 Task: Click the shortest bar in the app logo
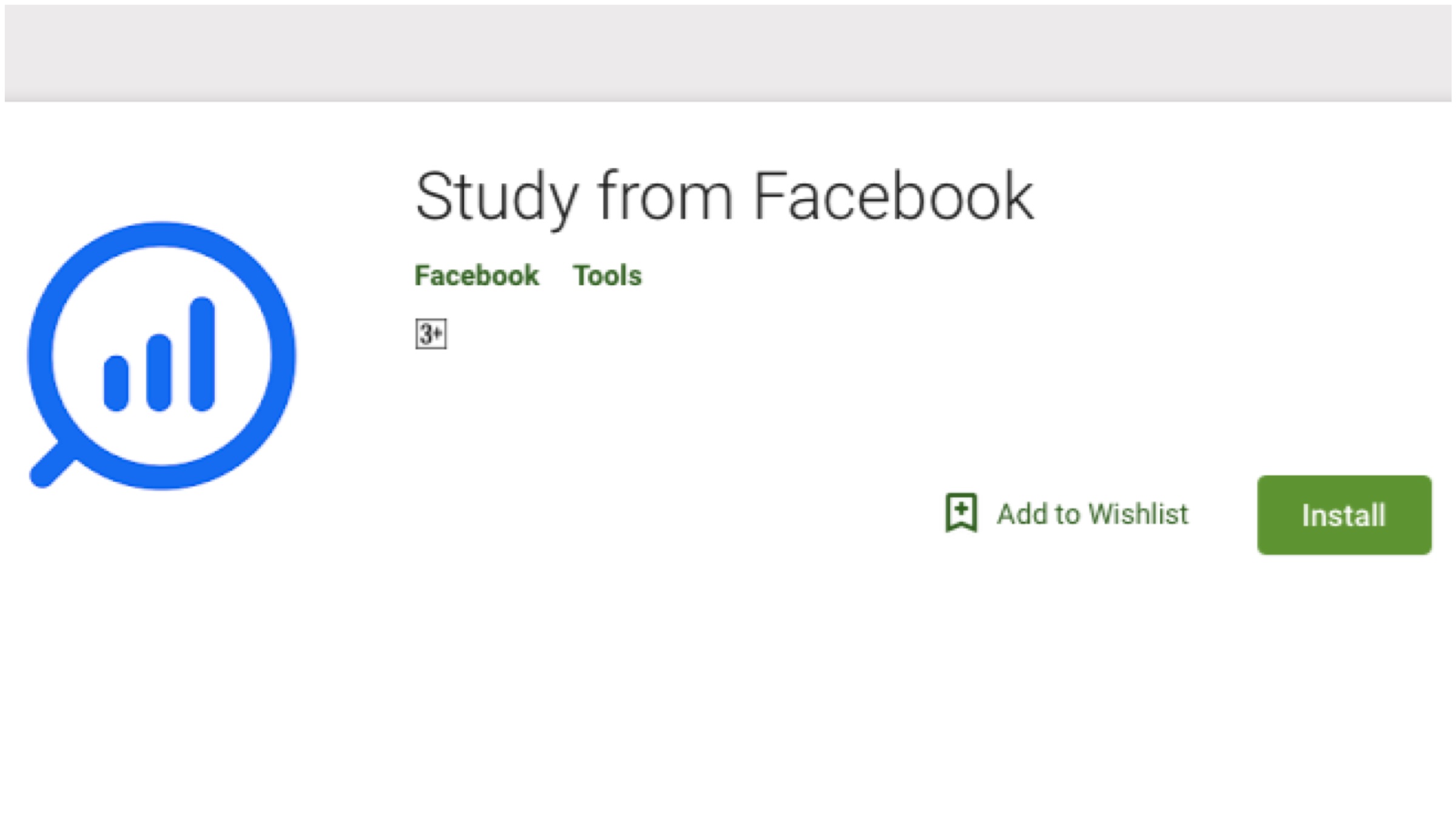pos(116,383)
